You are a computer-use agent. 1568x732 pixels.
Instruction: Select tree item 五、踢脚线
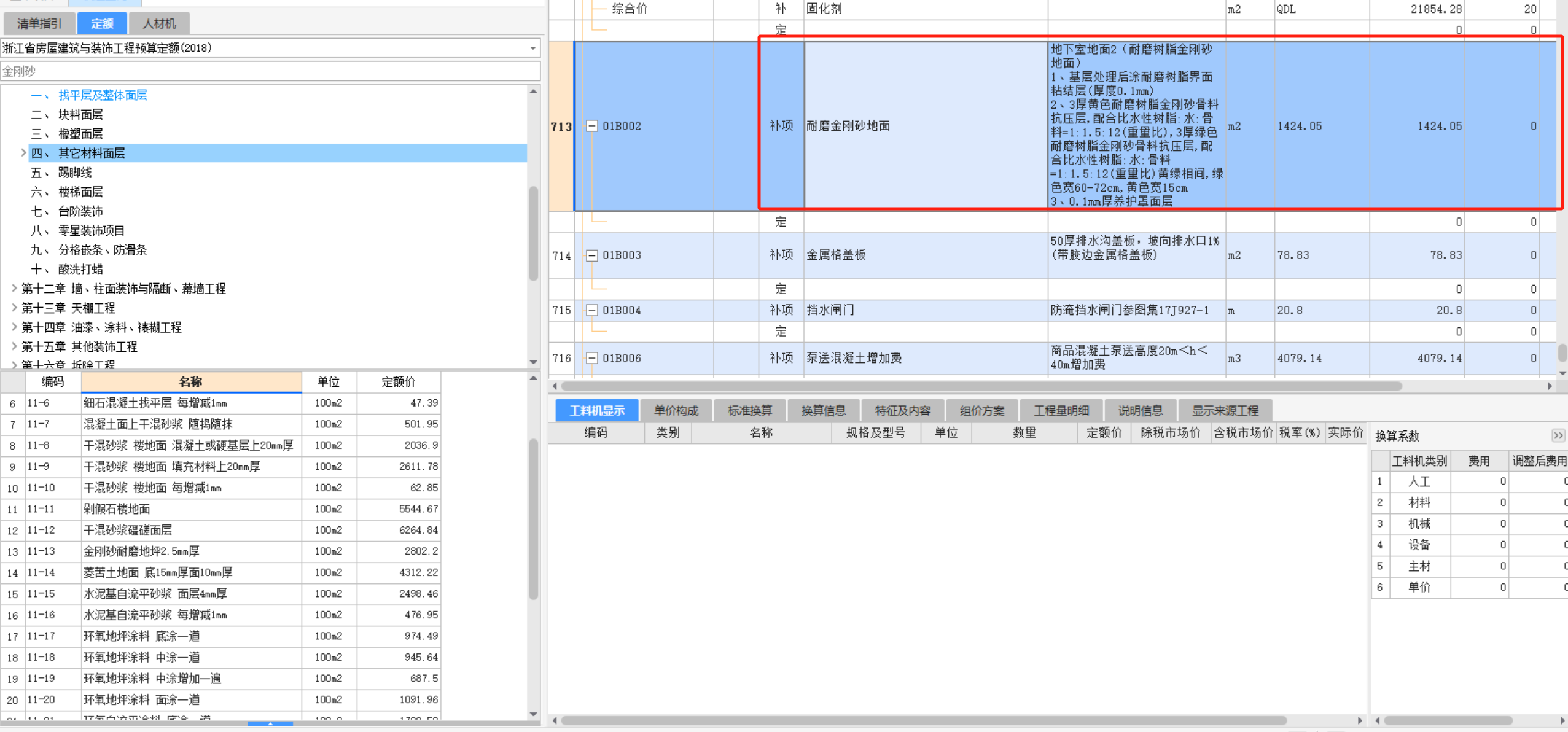click(61, 173)
